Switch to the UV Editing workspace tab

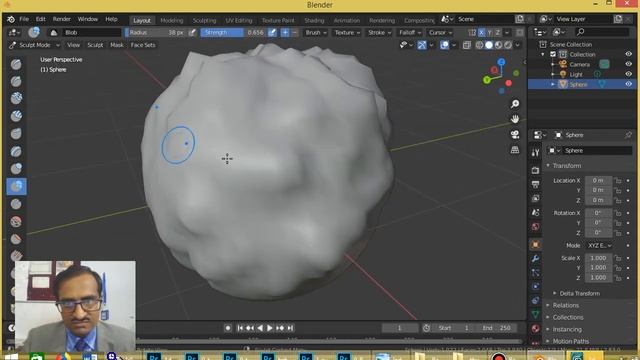tap(239, 20)
